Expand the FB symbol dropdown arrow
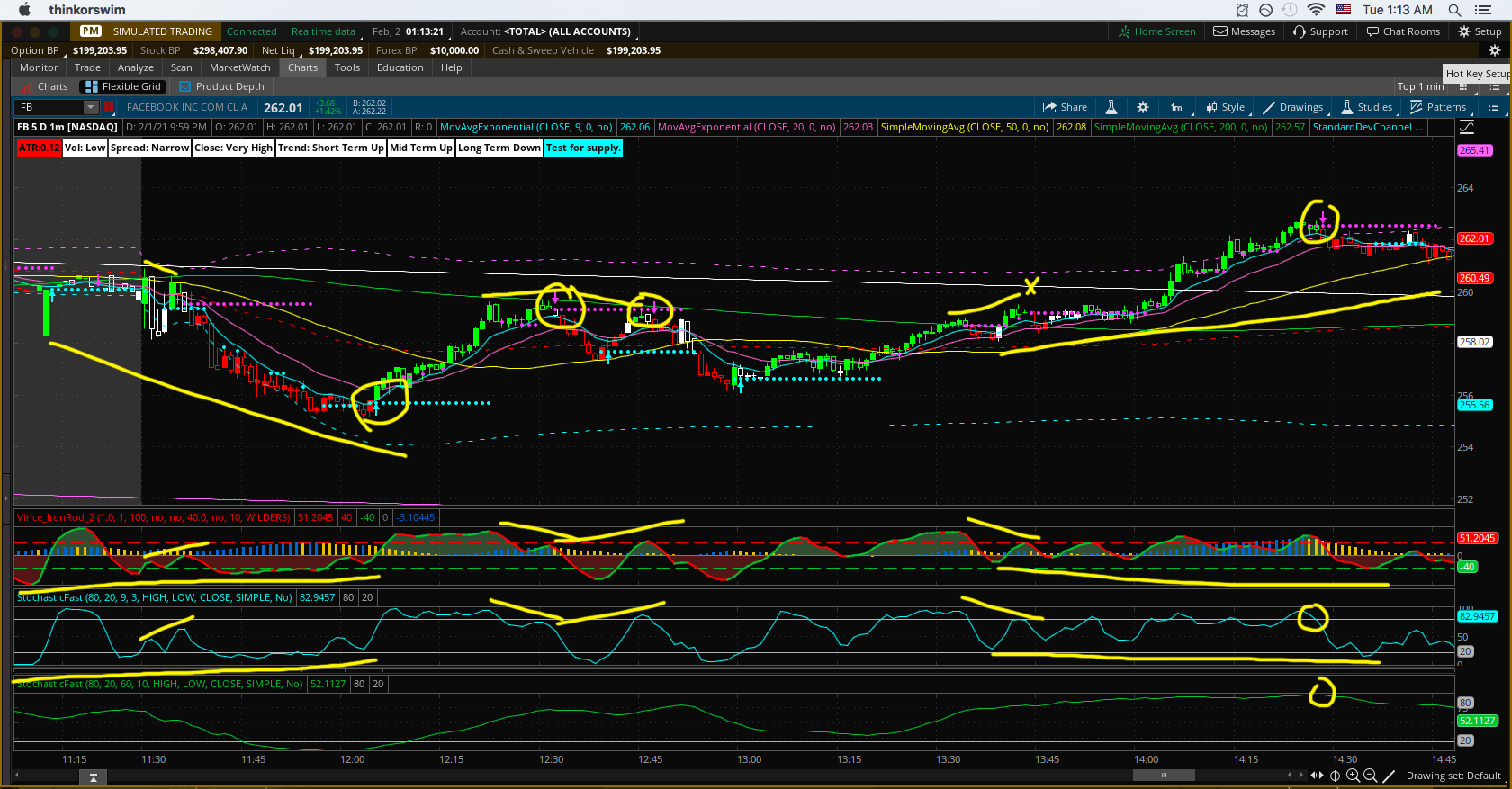 pyautogui.click(x=90, y=107)
